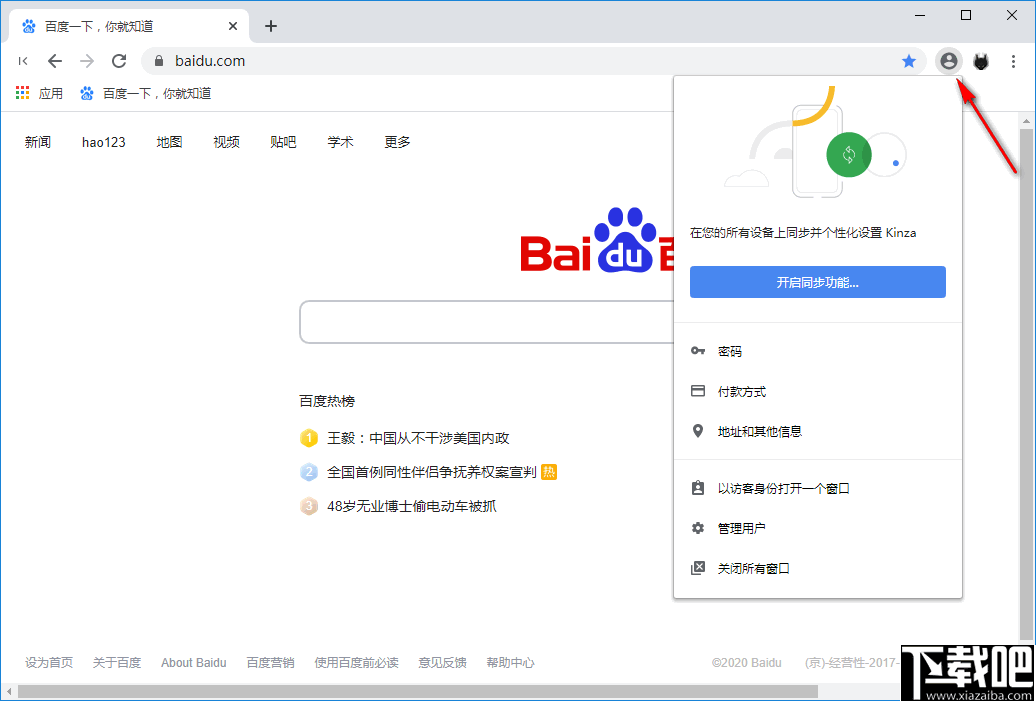Click the vertical scrollbar up arrow
The height and width of the screenshot is (701, 1036).
pos(1026,121)
